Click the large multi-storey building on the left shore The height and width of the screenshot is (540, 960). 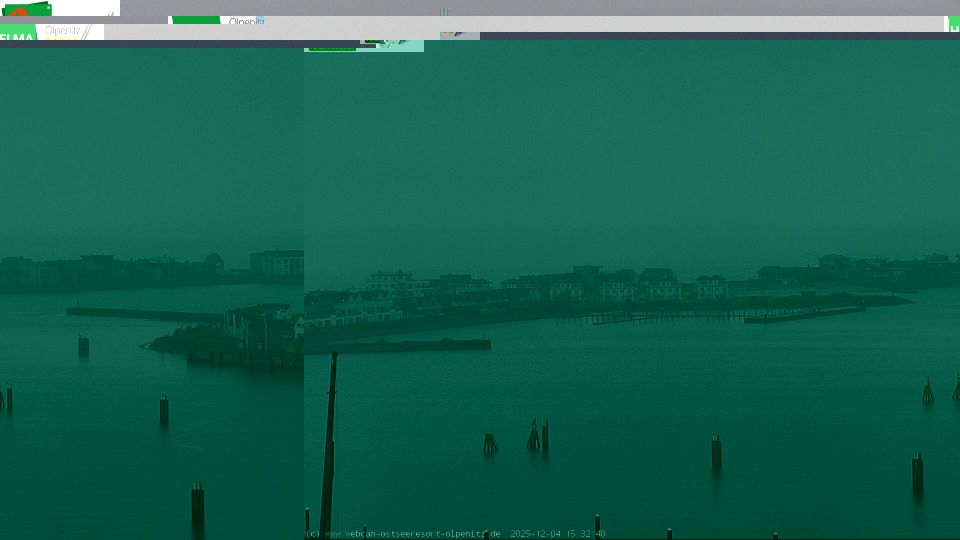point(276,263)
